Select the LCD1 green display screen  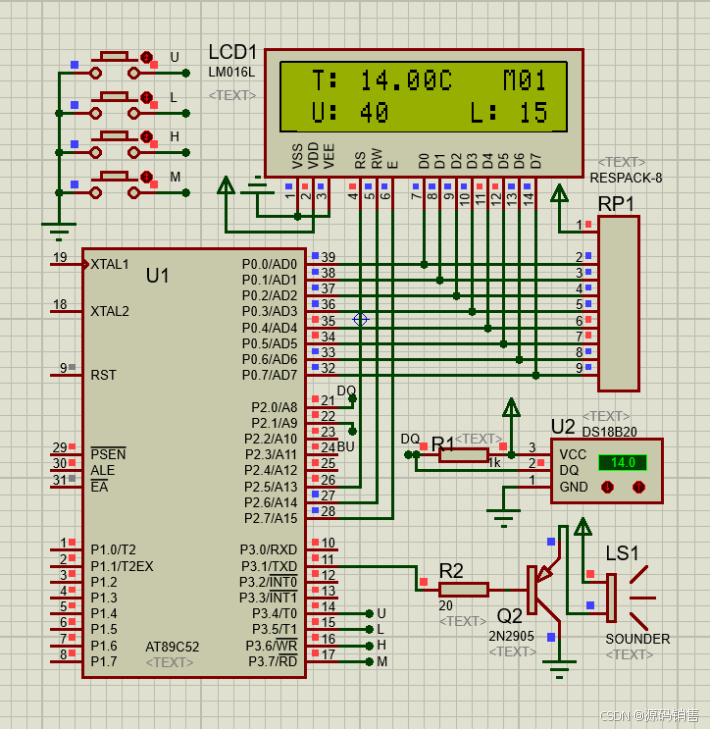point(424,97)
